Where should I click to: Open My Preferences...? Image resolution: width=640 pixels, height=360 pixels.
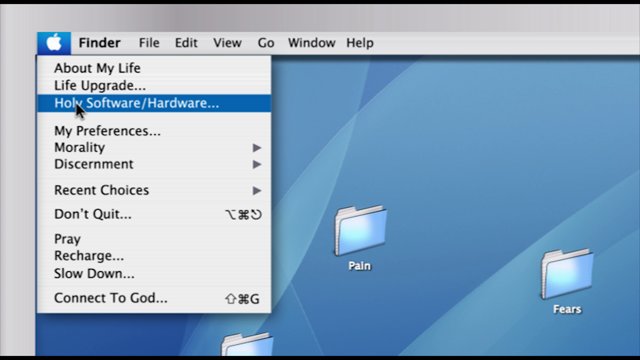(154, 131)
